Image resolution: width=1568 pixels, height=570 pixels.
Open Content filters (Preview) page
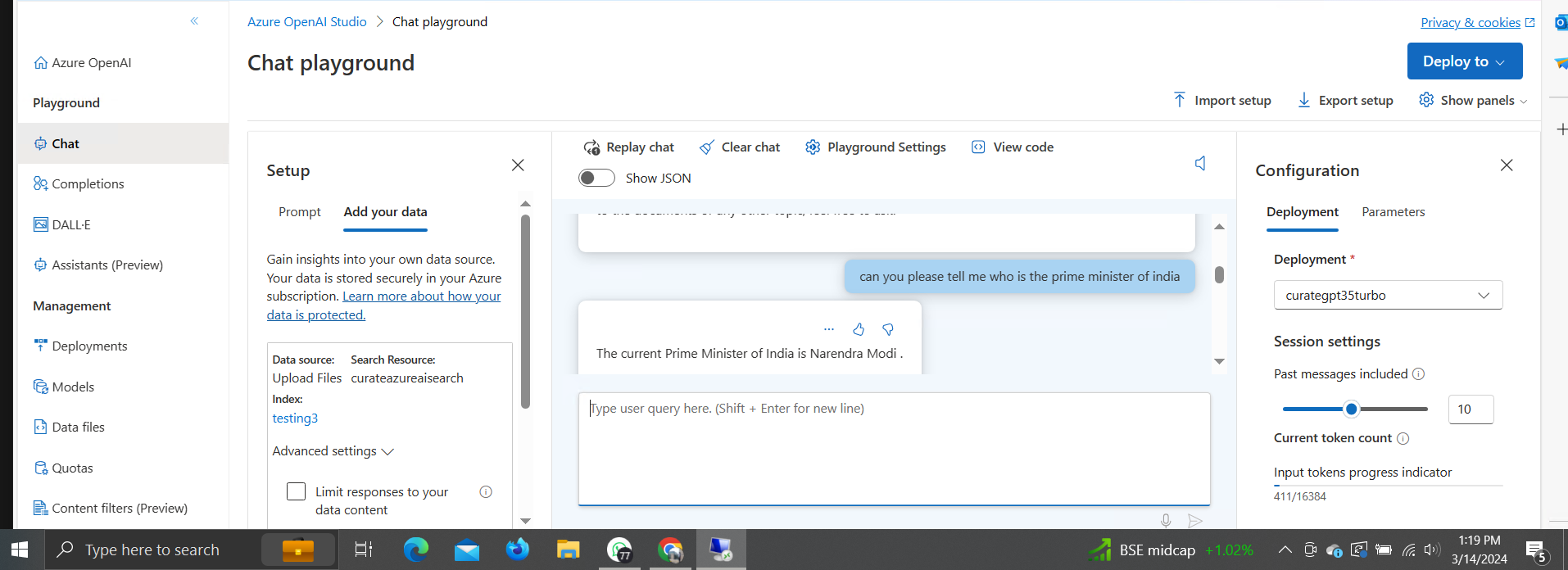pyautogui.click(x=111, y=509)
